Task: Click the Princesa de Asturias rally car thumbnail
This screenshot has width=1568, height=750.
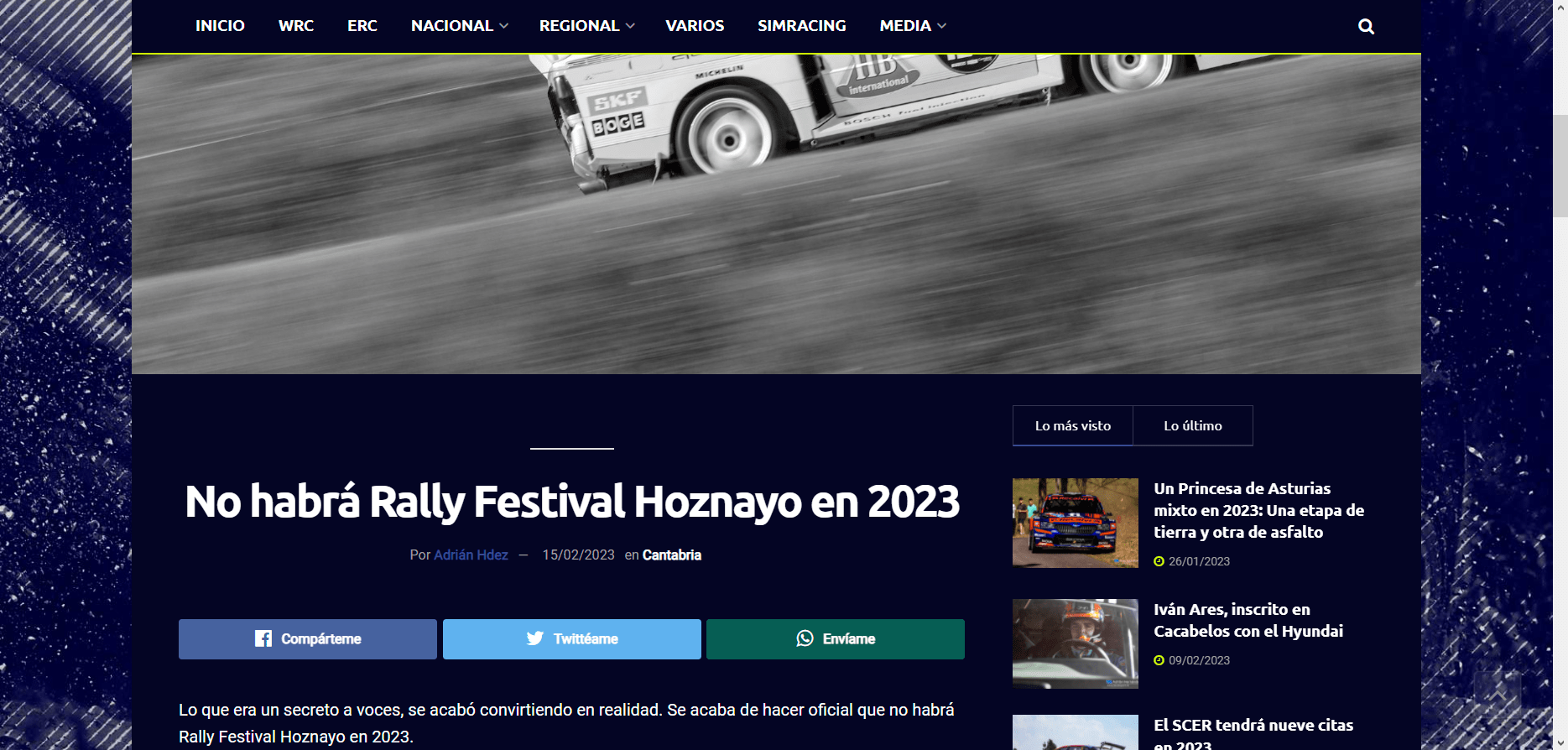Action: (1076, 523)
